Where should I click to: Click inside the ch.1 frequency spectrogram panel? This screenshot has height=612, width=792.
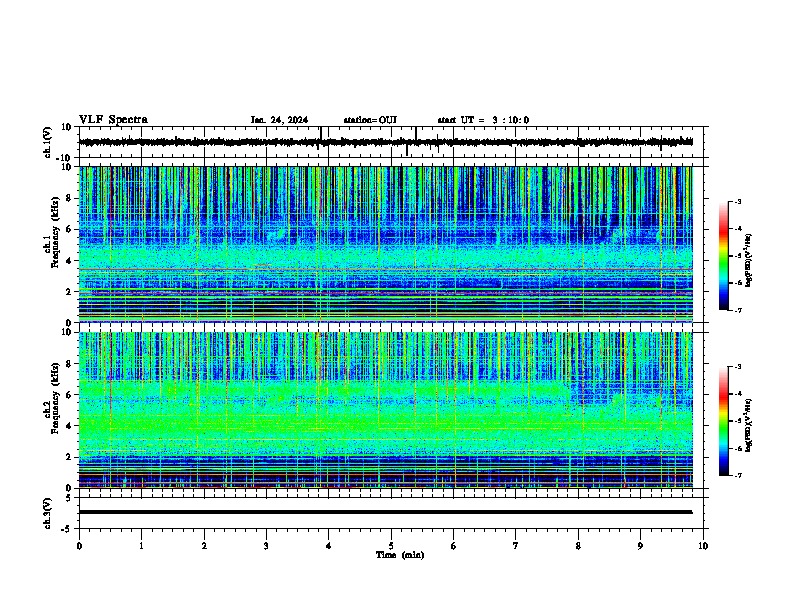coord(385,244)
